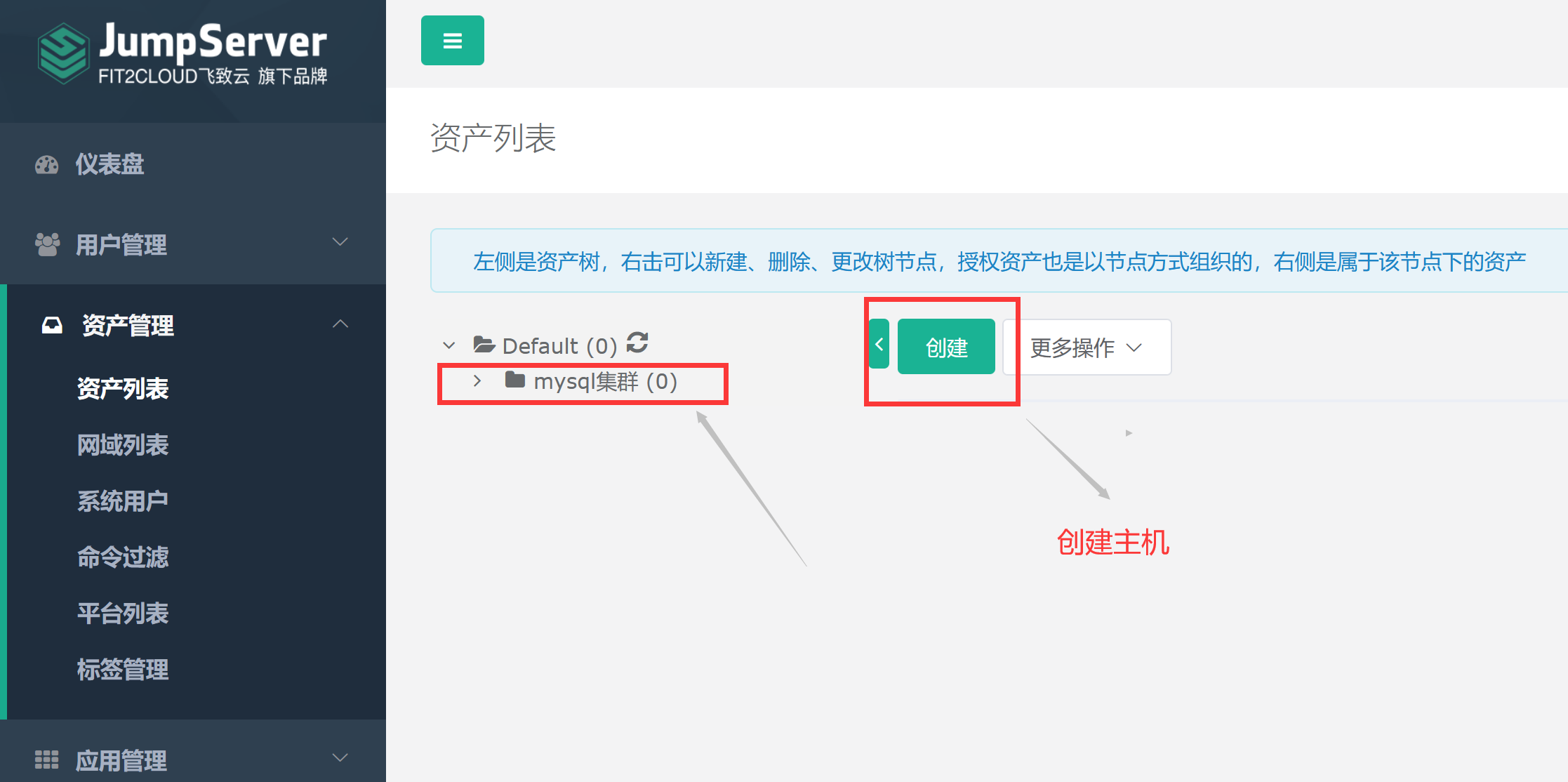Open the Dashboard (仪表盘) gauge icon
Image resolution: width=1568 pixels, height=782 pixels.
click(x=47, y=165)
